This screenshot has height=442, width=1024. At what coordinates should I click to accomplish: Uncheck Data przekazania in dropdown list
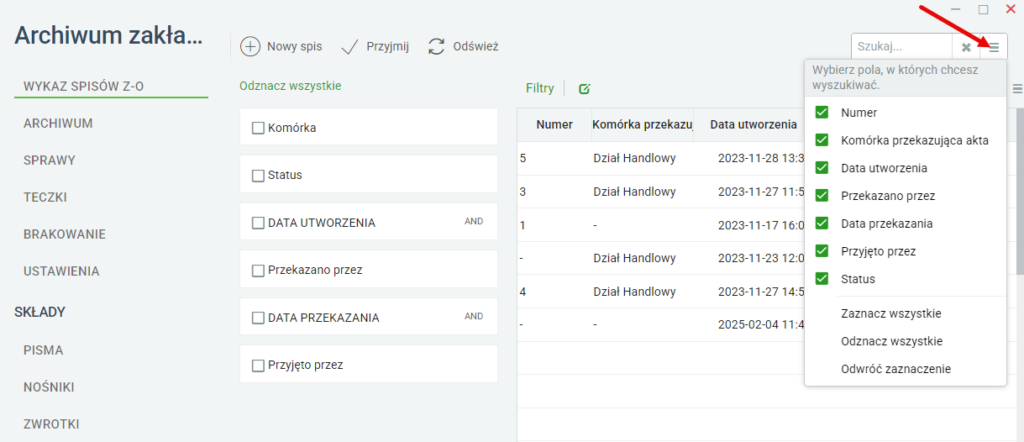tap(822, 223)
